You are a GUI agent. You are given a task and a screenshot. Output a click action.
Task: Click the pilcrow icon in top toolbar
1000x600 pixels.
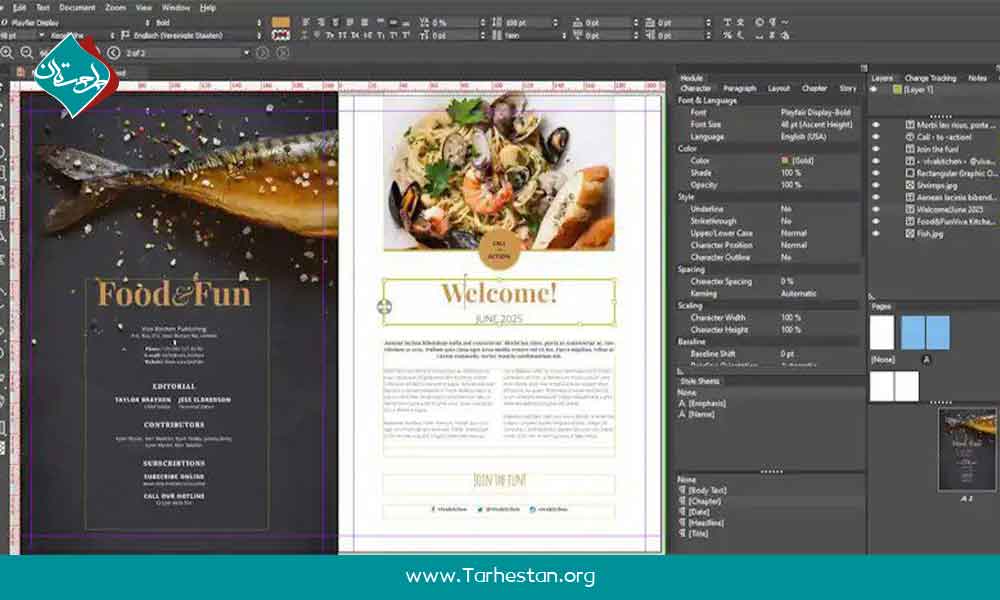click(x=772, y=22)
